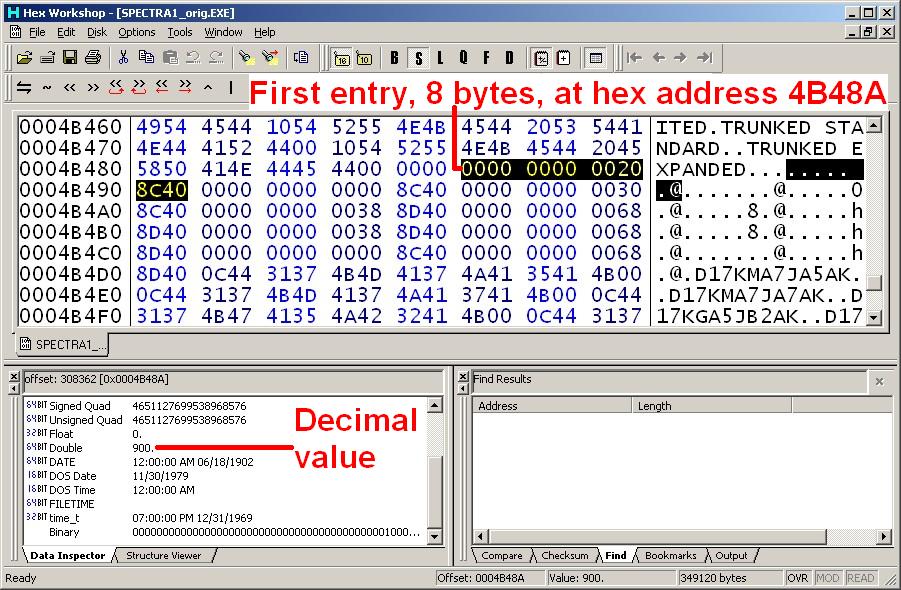
Task: Click the Block Shift Right red-arrow icon
Action: (x=185, y=87)
